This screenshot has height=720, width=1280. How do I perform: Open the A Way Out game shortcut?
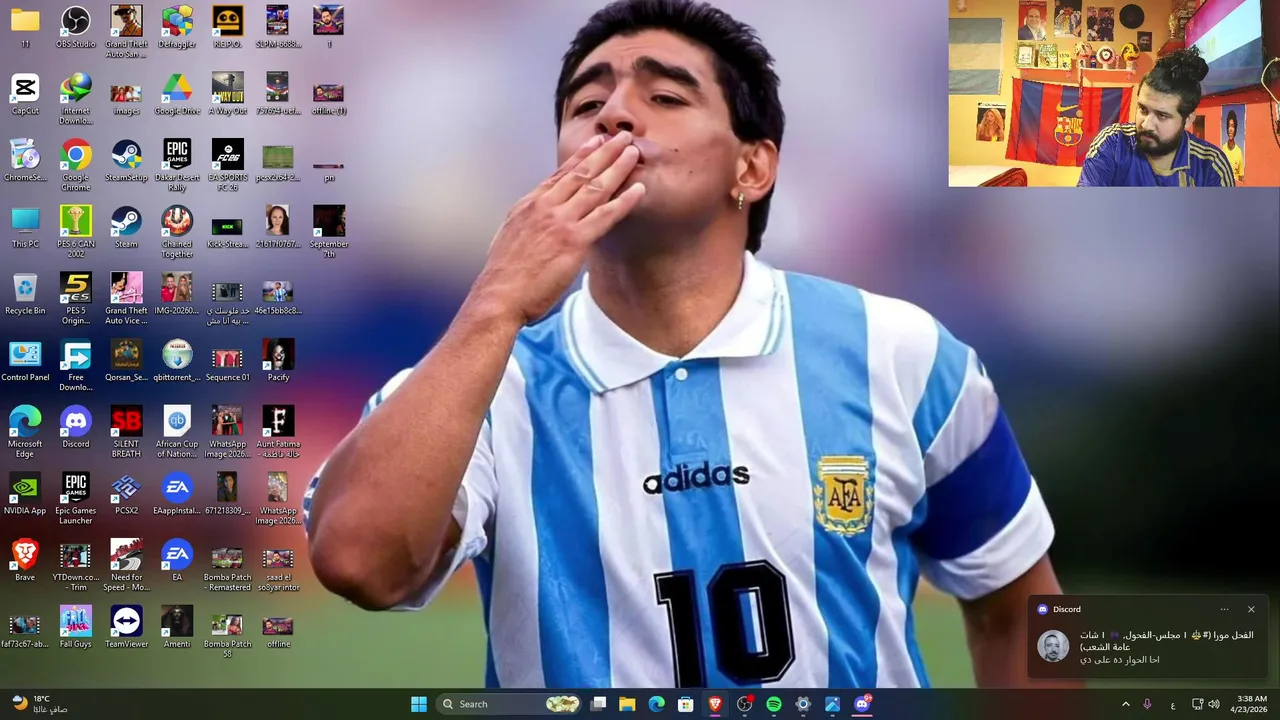227,94
